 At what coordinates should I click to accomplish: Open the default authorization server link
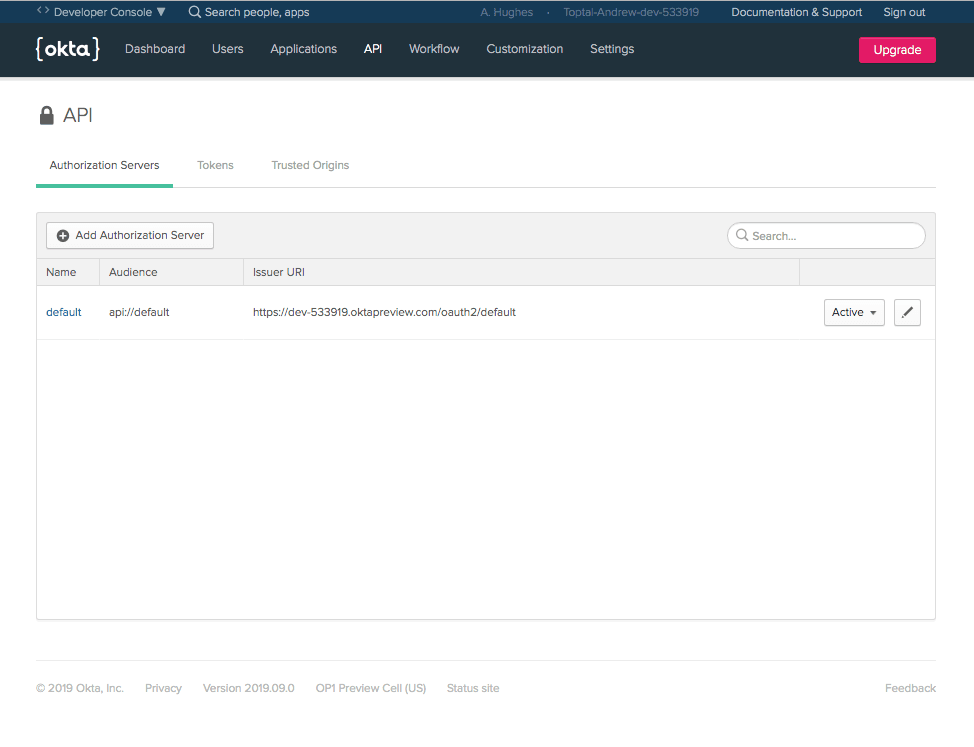click(x=63, y=312)
